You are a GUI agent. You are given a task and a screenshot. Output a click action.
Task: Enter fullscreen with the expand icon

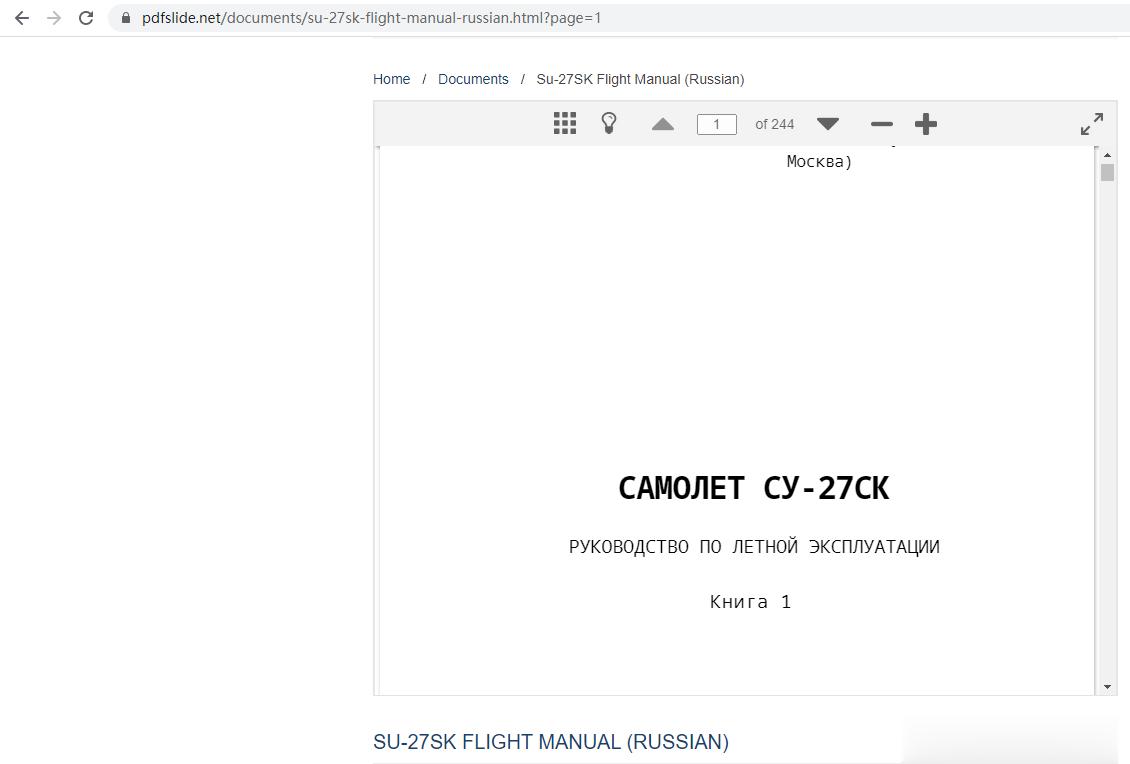[x=1092, y=124]
